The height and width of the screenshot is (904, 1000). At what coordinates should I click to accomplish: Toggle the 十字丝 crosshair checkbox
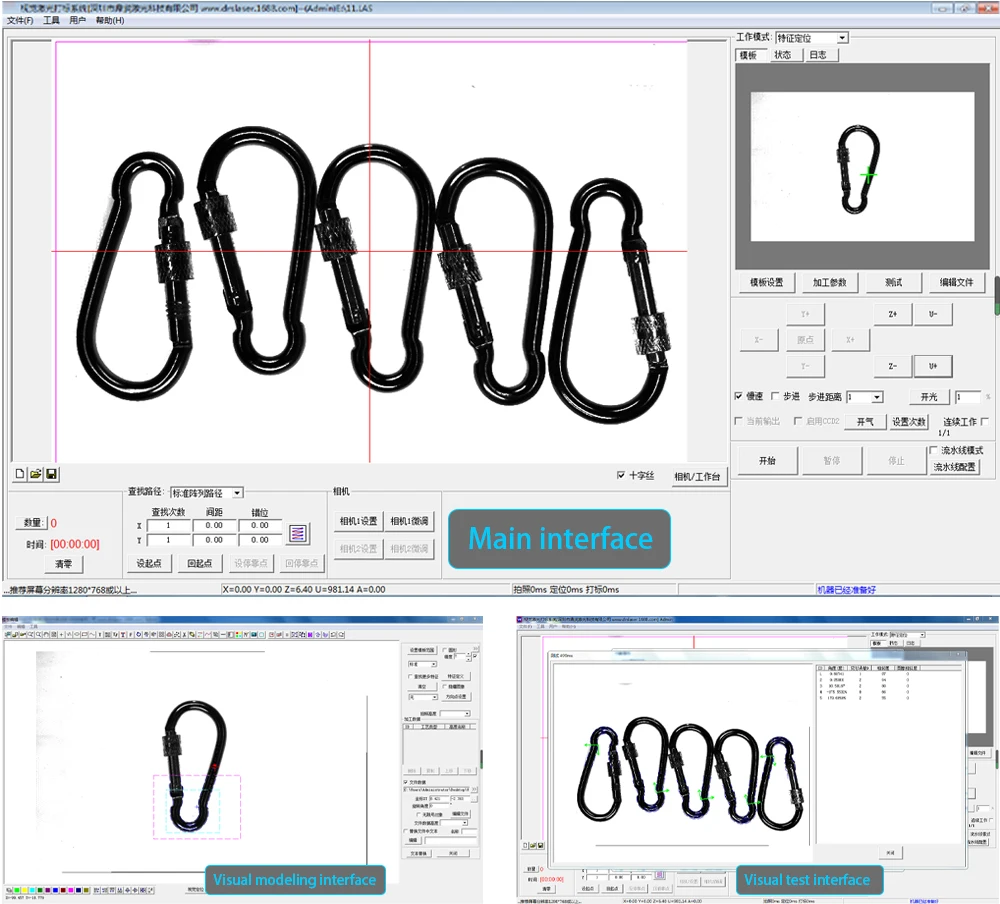pyautogui.click(x=621, y=476)
